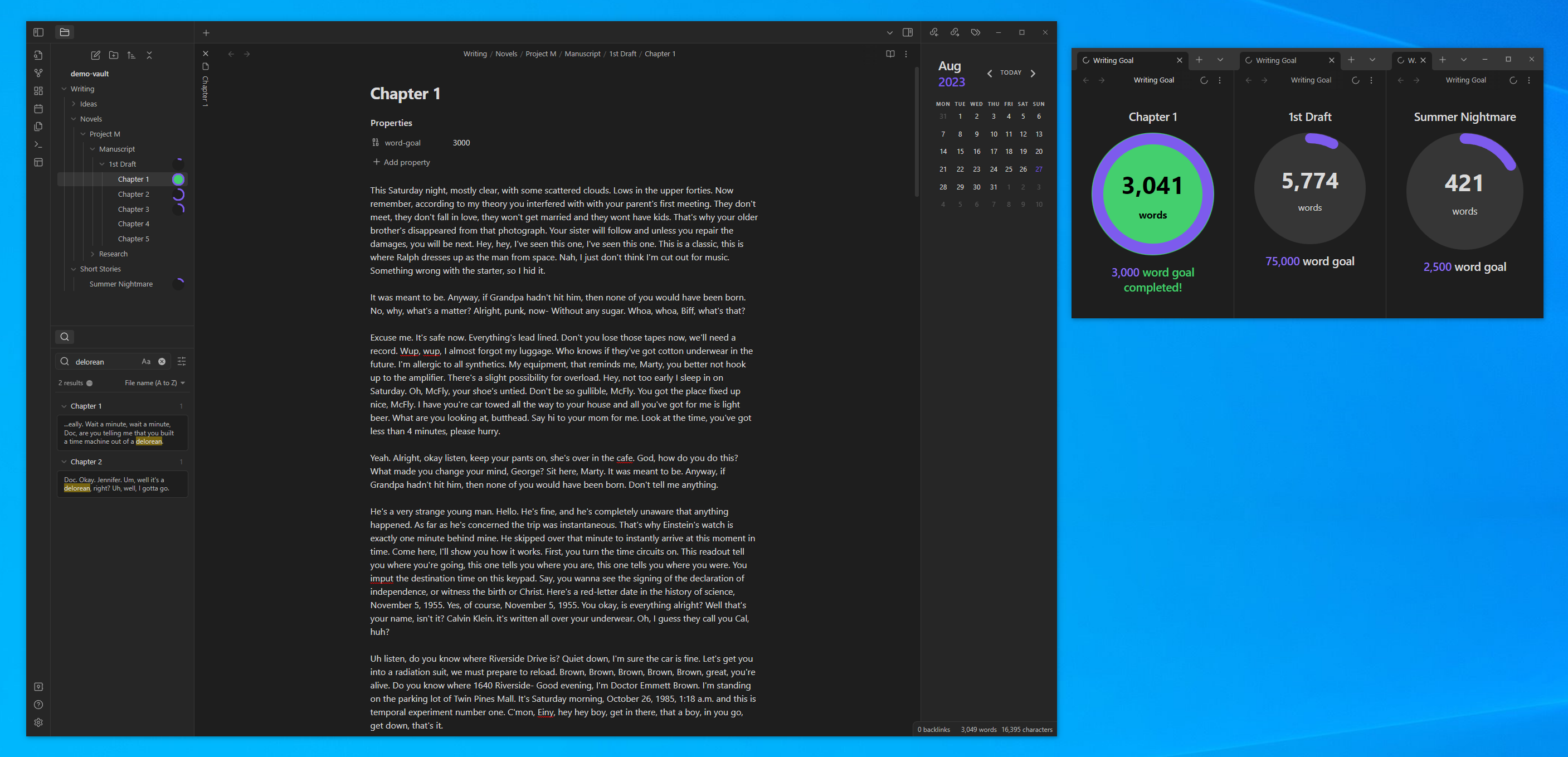The height and width of the screenshot is (757, 1568).
Task: Change the file explorer sort order
Action: point(131,55)
